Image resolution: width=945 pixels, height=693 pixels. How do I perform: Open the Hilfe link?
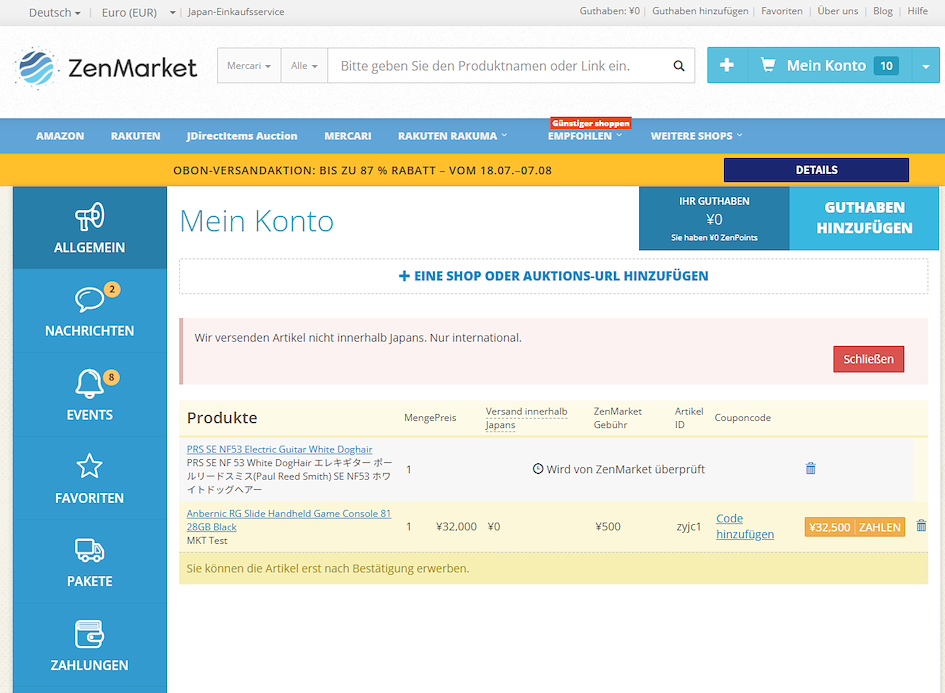[917, 11]
